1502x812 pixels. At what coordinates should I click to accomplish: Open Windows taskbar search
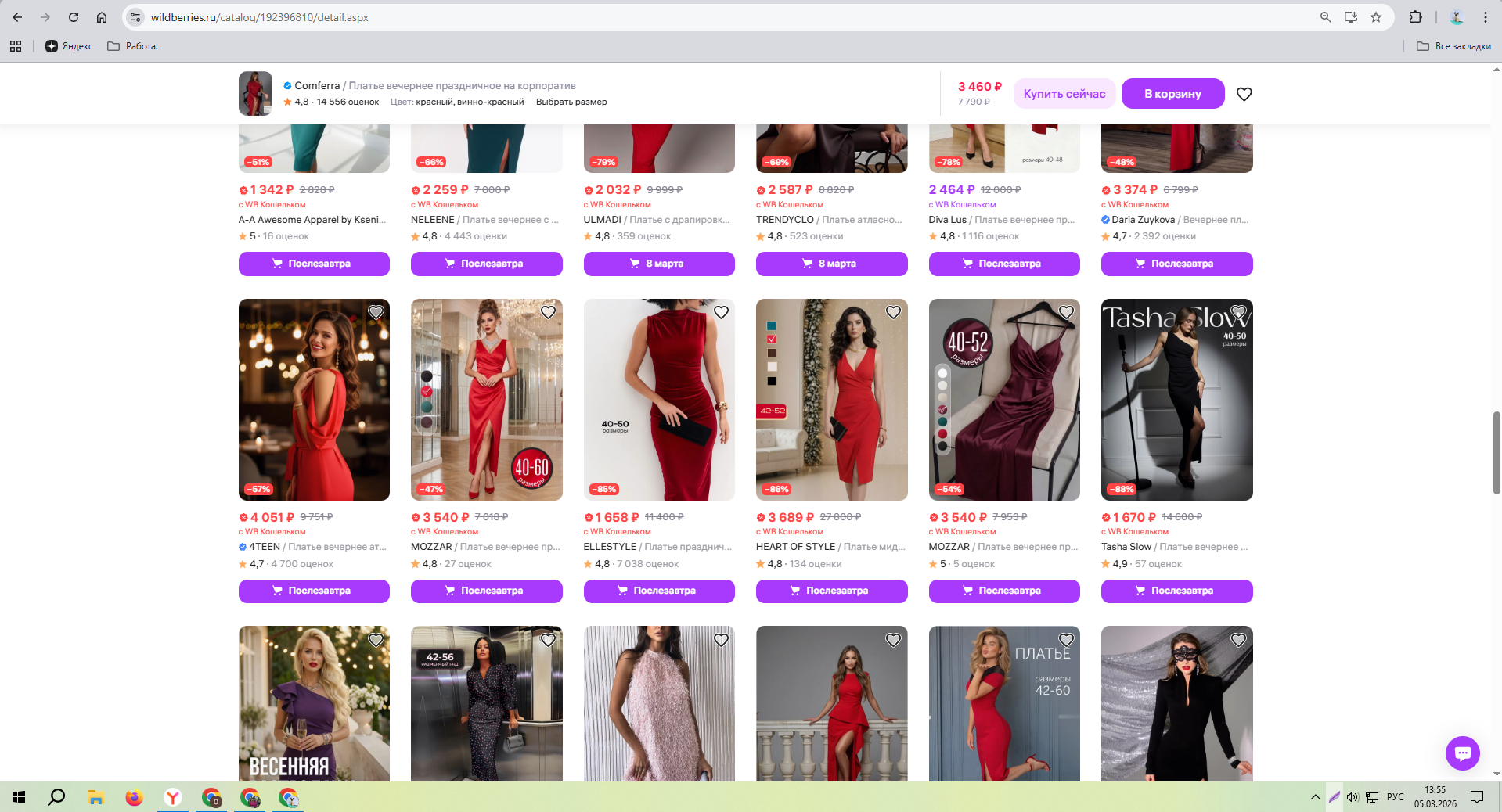click(56, 797)
